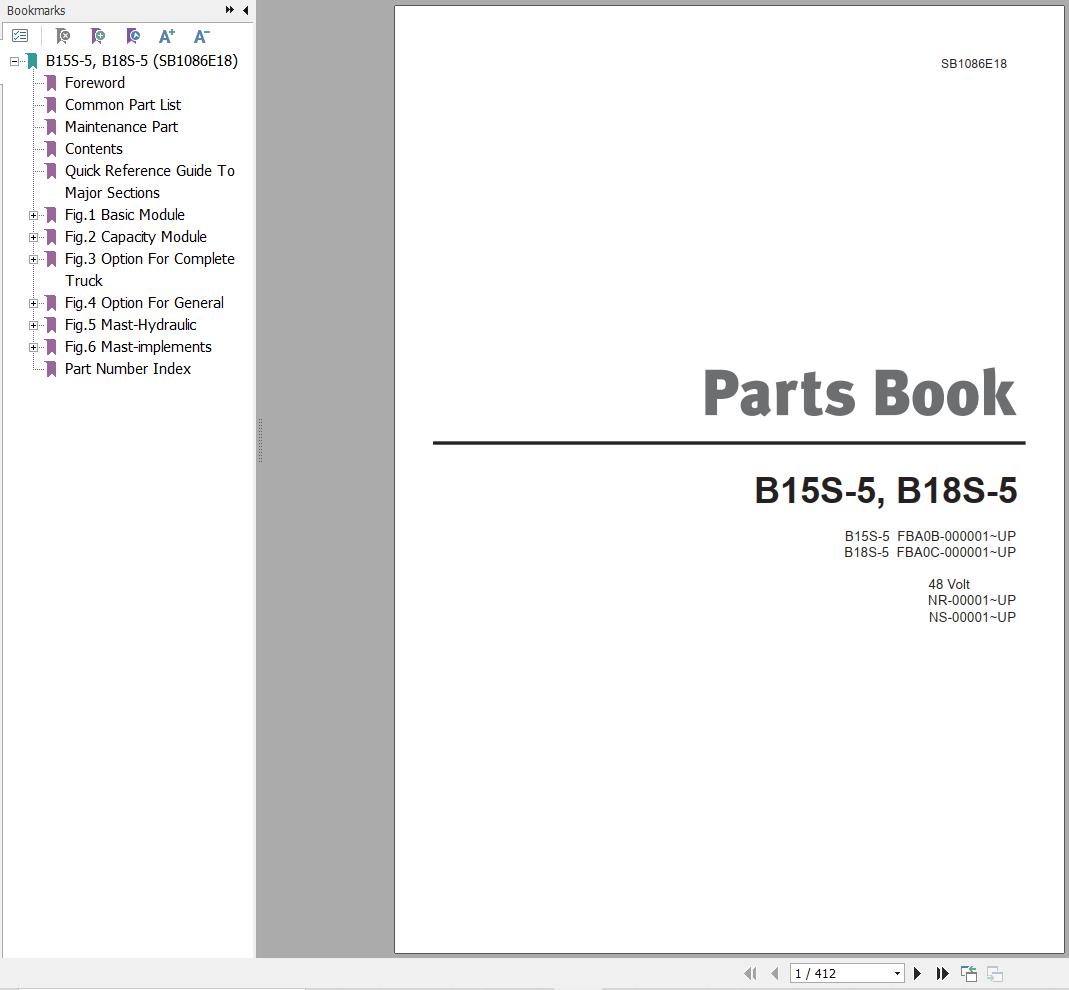Image resolution: width=1069 pixels, height=990 pixels.
Task: Click bookmark icon beside Fig.6 Mast-implements
Action: click(51, 347)
